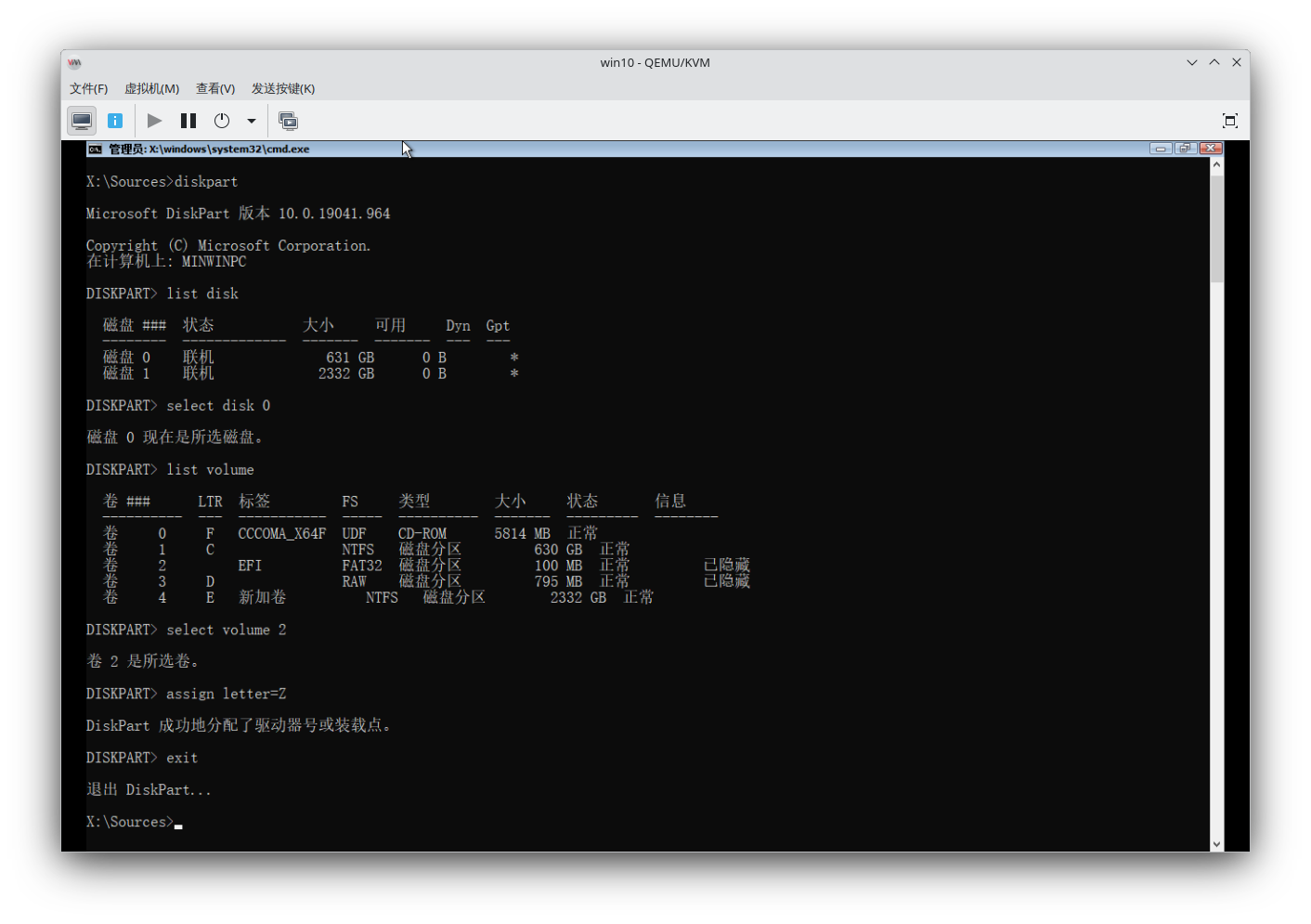This screenshot has width=1311, height=924.
Task: Click the cmd console scrollbar thumb
Action: [1216, 228]
